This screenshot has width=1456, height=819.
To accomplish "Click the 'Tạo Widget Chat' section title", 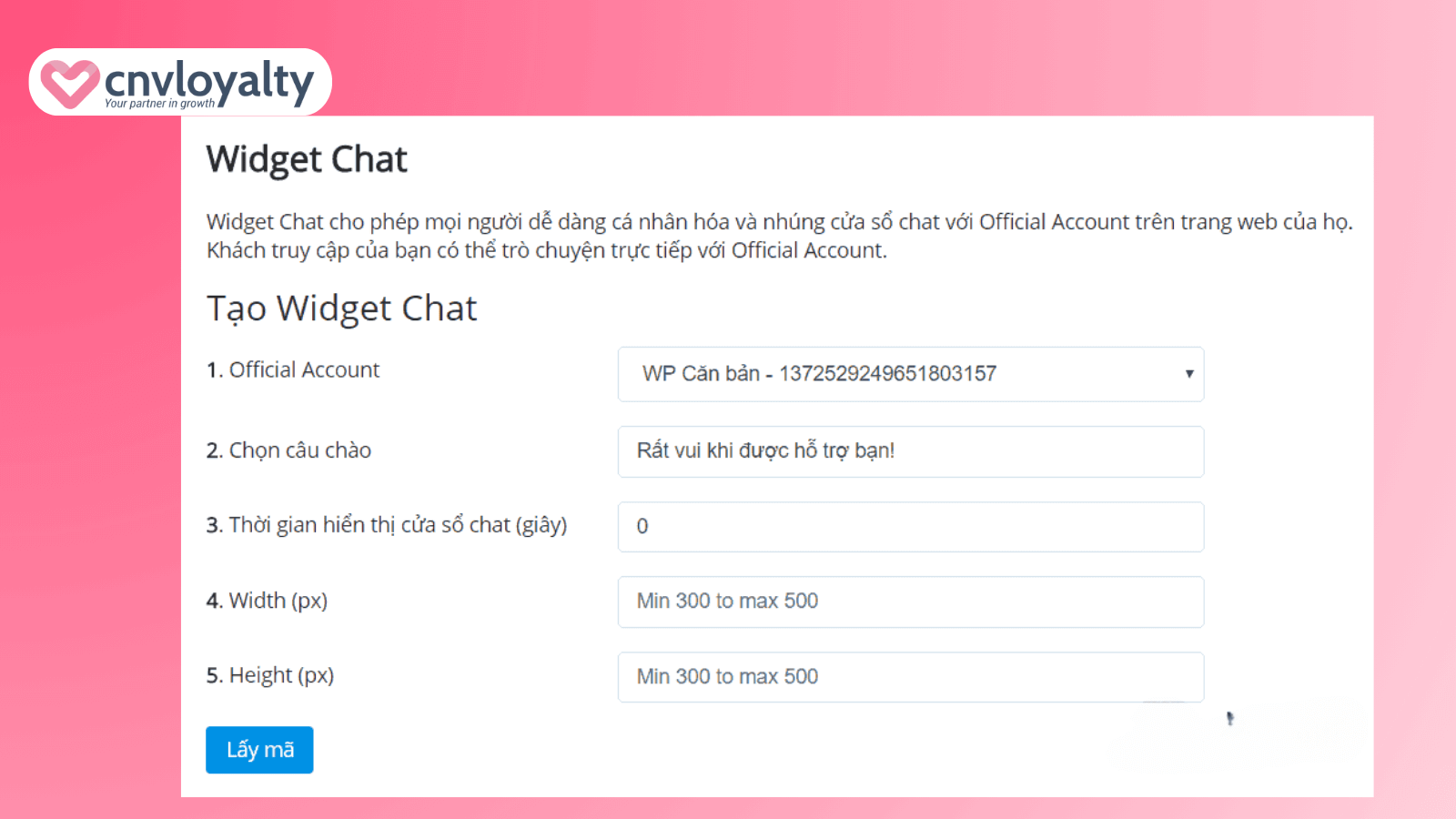I will pos(341,308).
